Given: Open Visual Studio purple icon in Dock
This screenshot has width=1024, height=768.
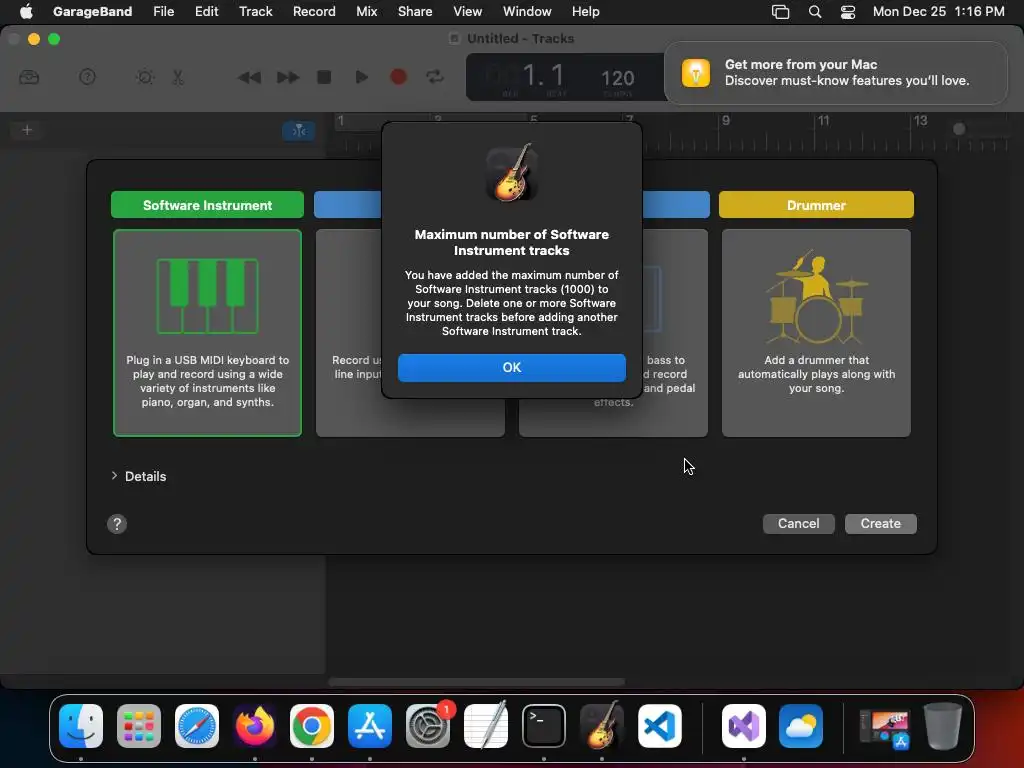Looking at the screenshot, I should click(x=743, y=726).
